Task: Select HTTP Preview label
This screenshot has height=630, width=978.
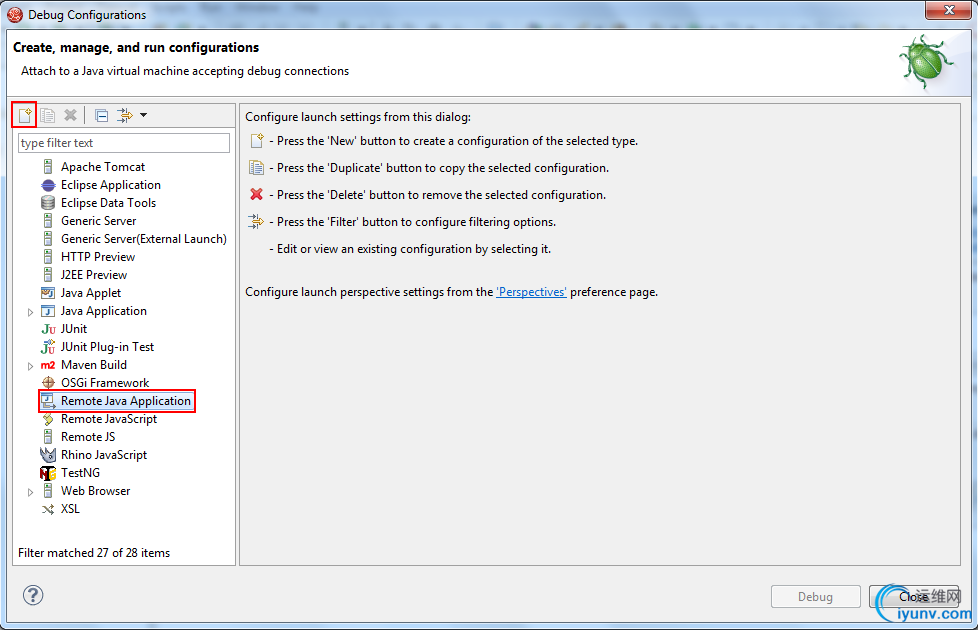Action: (x=98, y=257)
